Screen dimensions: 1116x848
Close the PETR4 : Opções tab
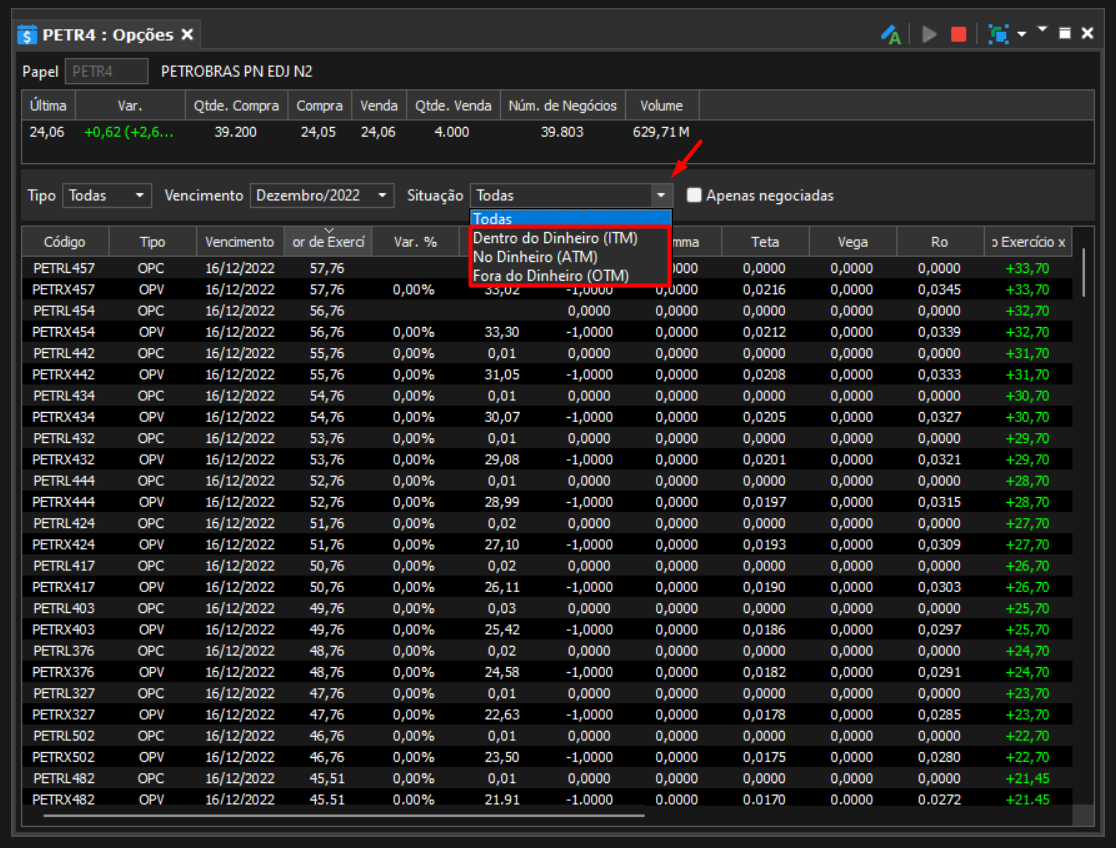pos(187,34)
